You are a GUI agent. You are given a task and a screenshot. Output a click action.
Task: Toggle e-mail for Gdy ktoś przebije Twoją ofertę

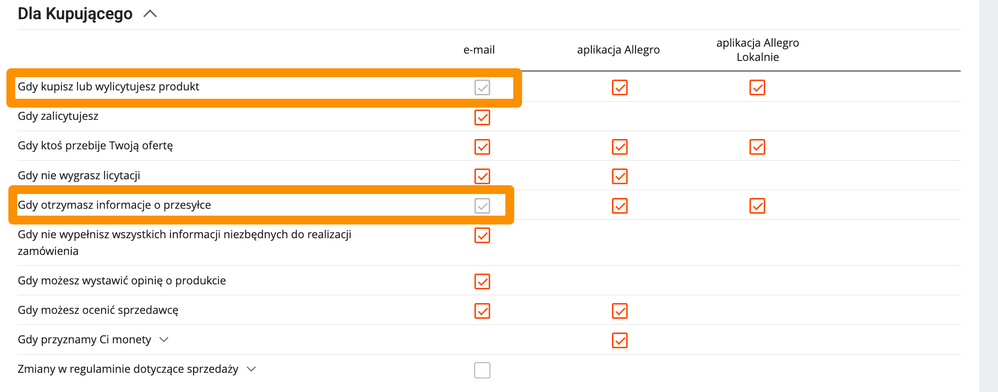[482, 146]
